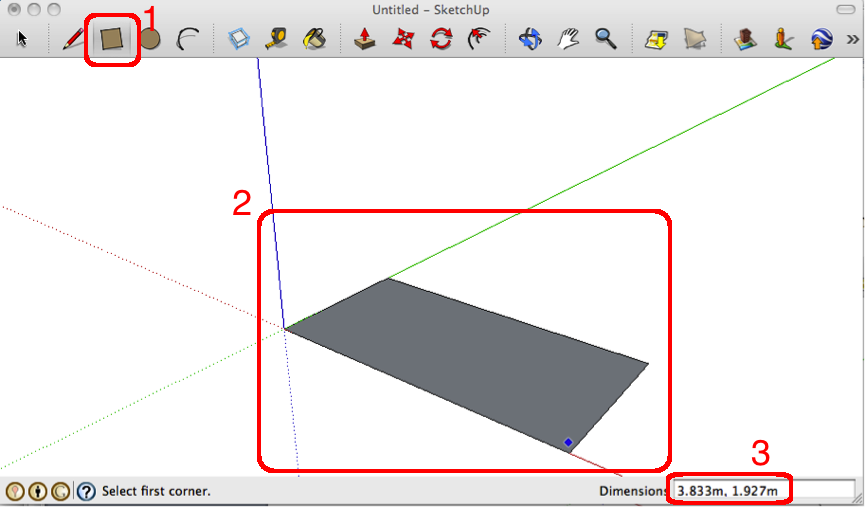Screen dimensions: 865x507
Task: Select the arrow Select tool
Action: click(x=23, y=39)
